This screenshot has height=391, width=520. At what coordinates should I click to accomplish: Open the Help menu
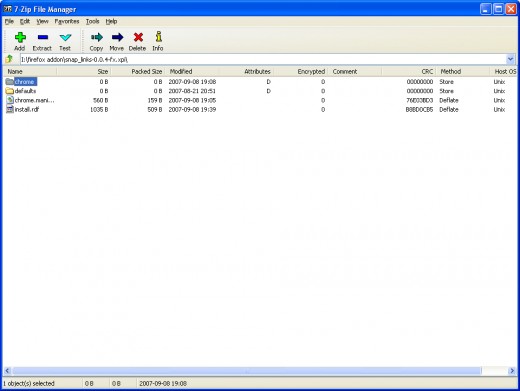click(111, 21)
